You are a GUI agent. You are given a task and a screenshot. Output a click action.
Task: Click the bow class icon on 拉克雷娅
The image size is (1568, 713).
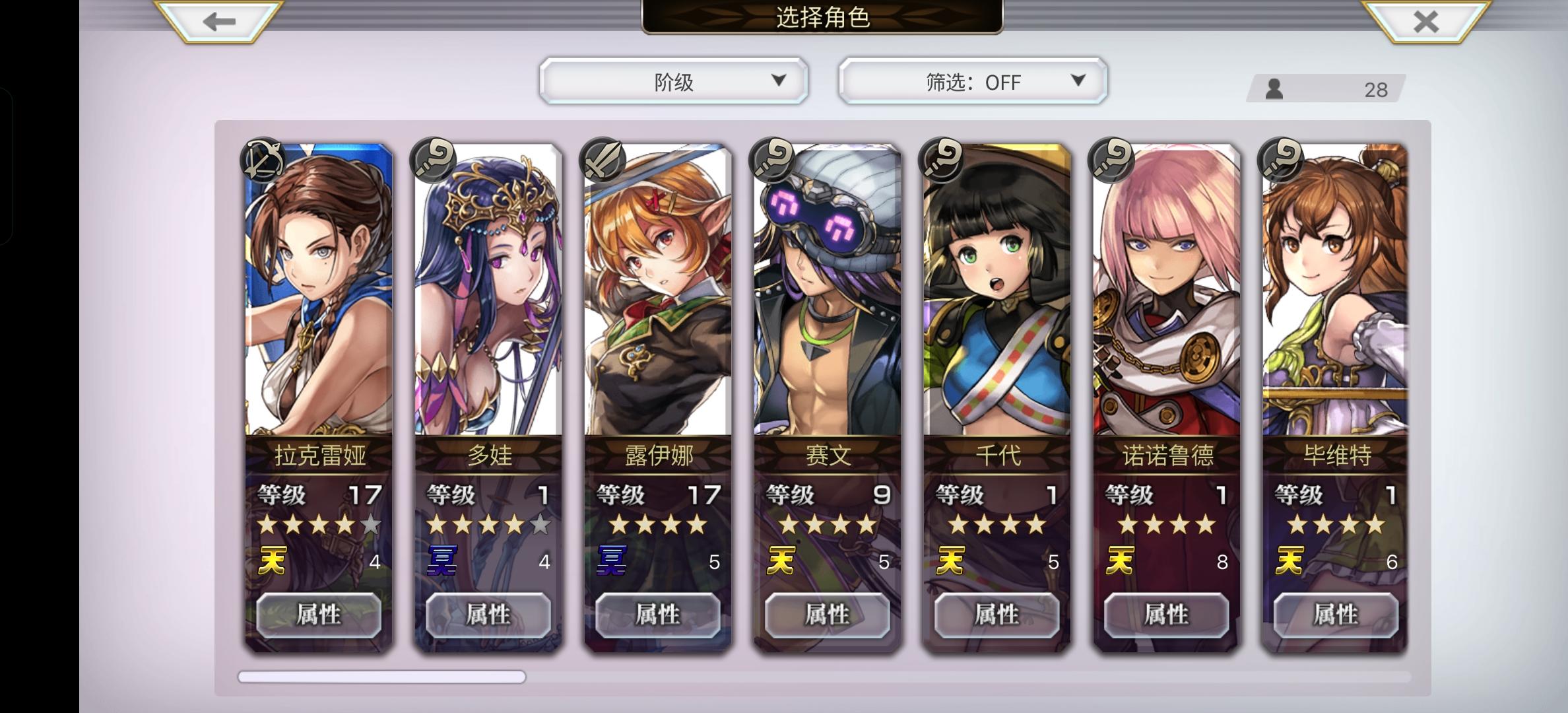click(x=263, y=159)
